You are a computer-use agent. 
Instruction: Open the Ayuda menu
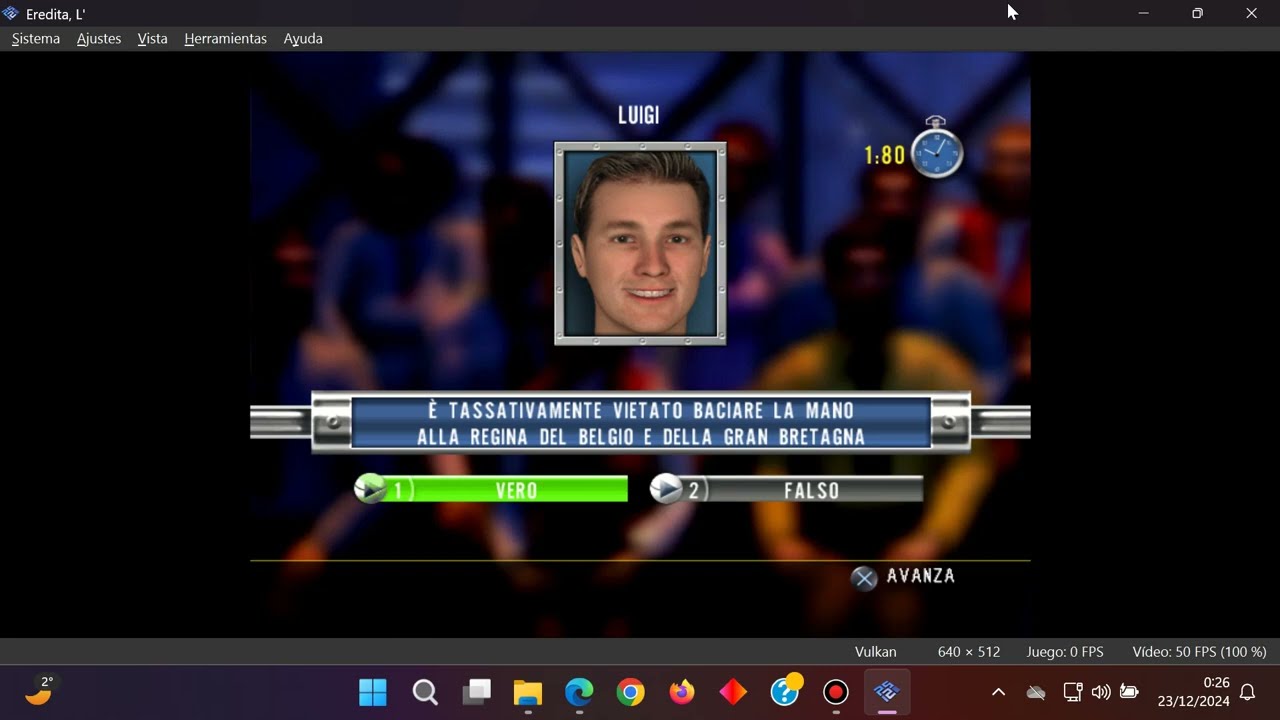[x=303, y=39]
